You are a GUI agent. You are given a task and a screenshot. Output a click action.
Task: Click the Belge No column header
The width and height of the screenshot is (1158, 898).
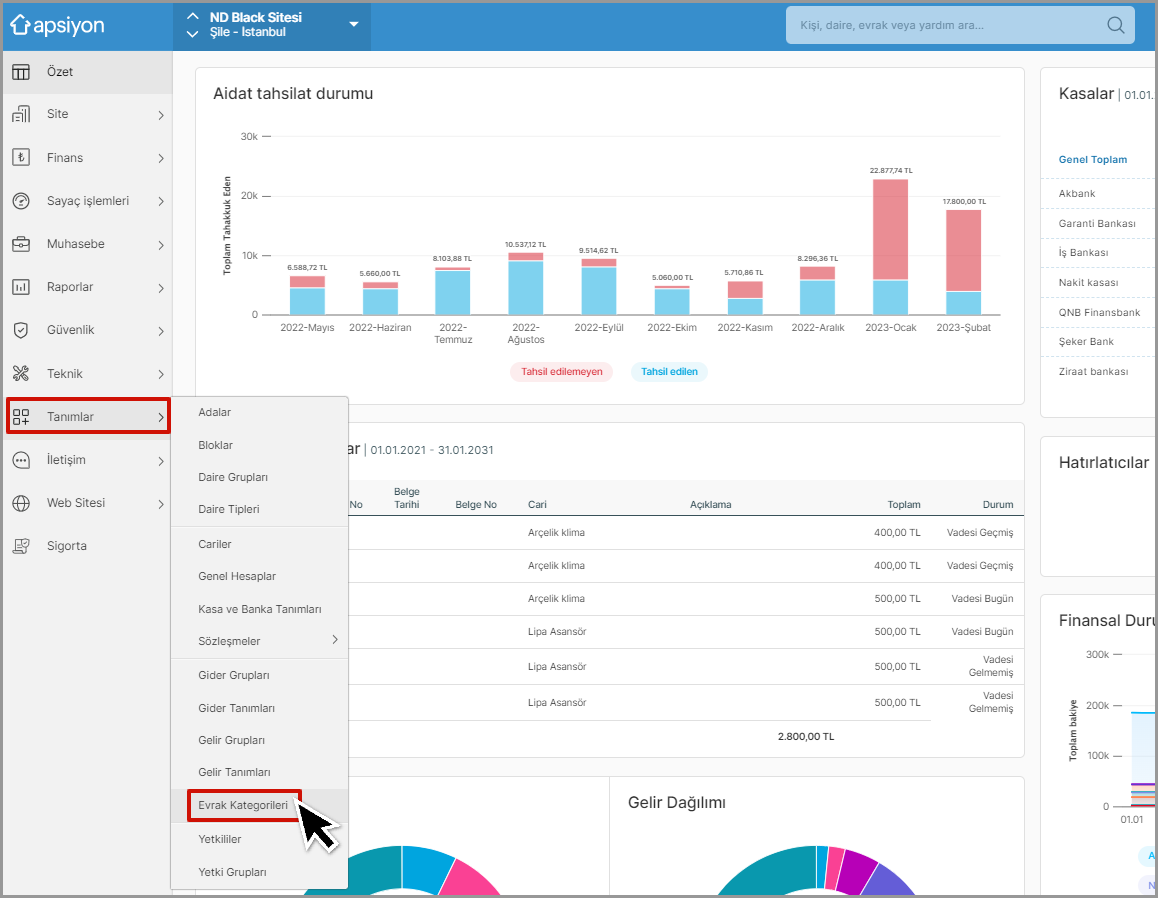(x=476, y=504)
